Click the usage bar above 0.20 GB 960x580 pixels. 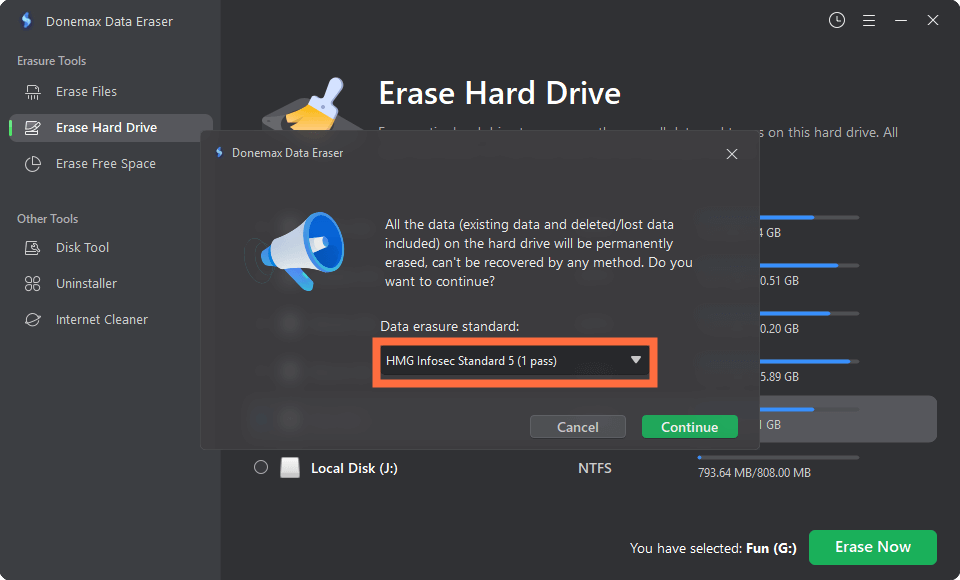[x=809, y=314]
